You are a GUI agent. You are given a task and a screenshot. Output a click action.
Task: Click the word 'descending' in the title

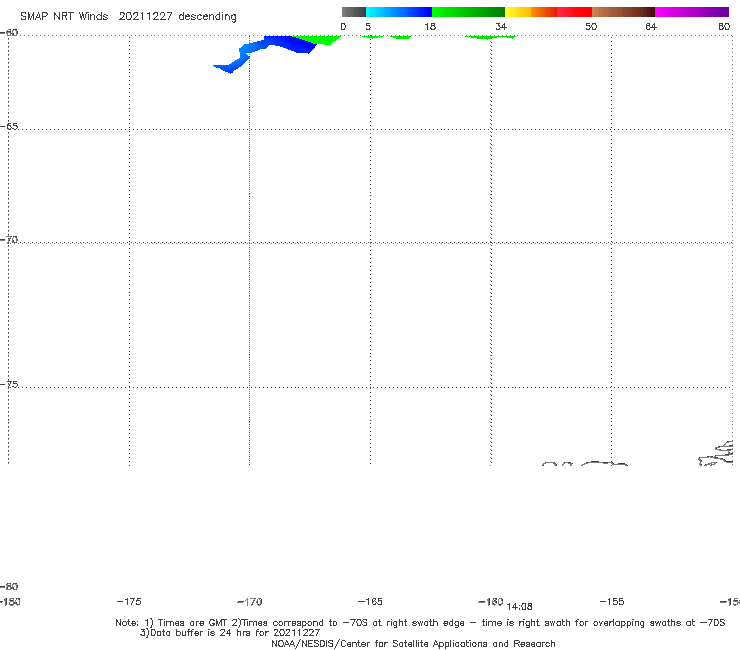[x=208, y=17]
